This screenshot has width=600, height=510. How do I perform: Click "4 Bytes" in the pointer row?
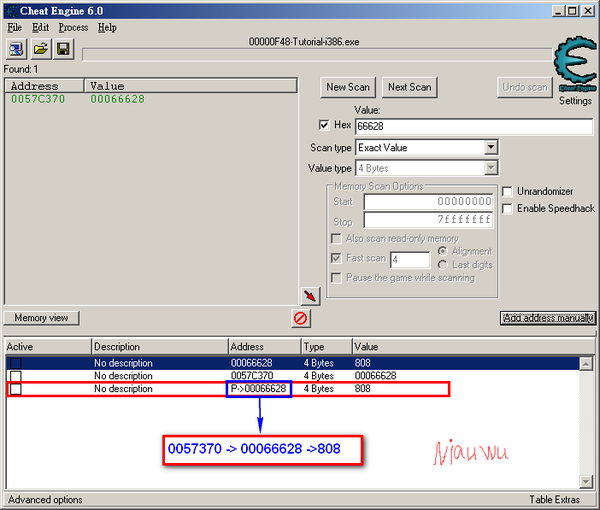(318, 389)
